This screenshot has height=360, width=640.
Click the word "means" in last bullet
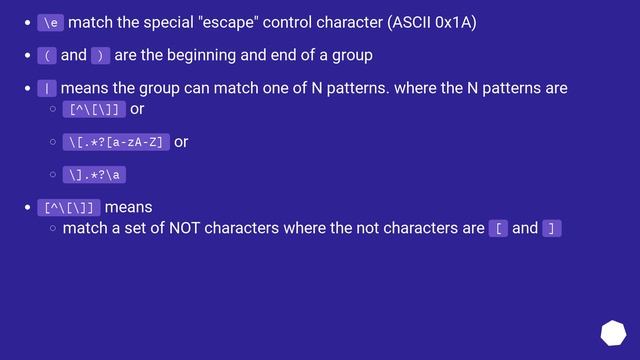(x=129, y=207)
